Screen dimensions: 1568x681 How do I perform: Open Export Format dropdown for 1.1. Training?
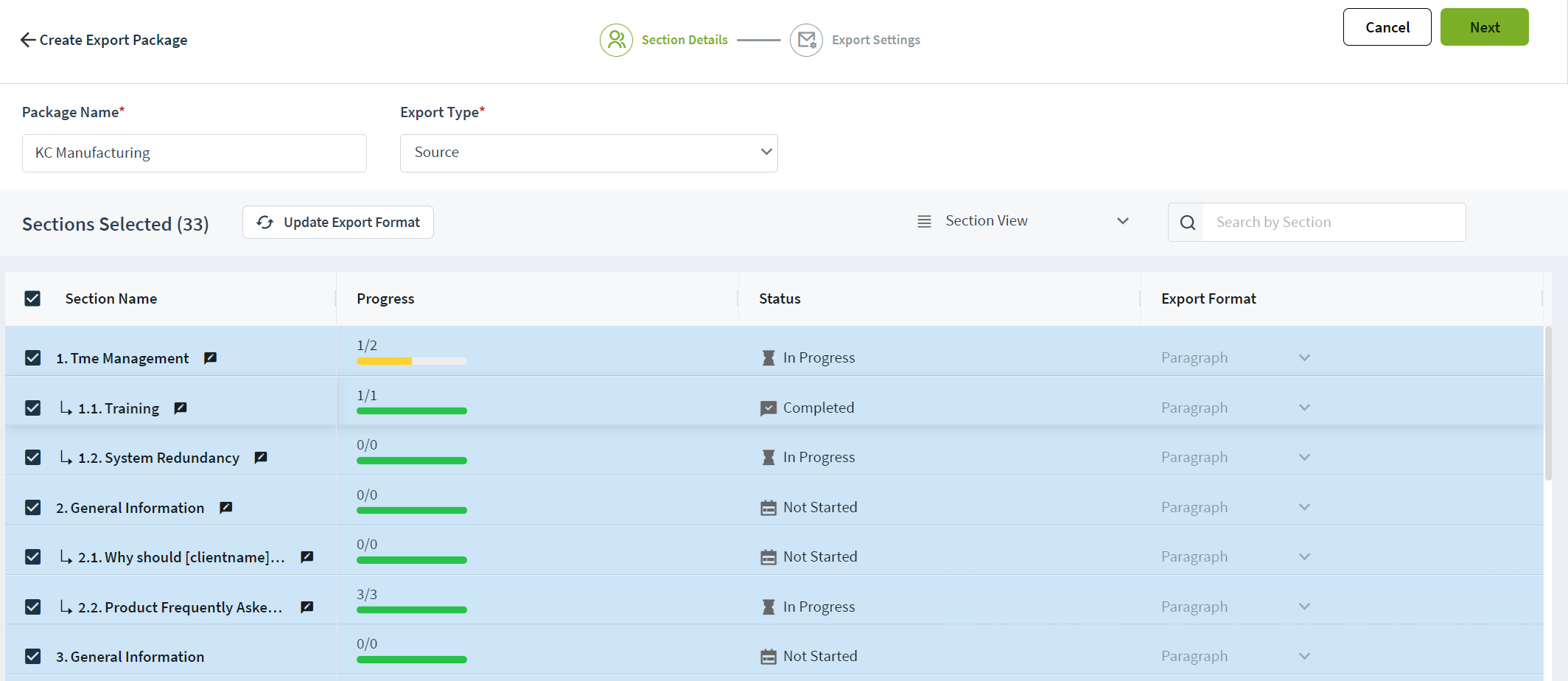pos(1236,408)
